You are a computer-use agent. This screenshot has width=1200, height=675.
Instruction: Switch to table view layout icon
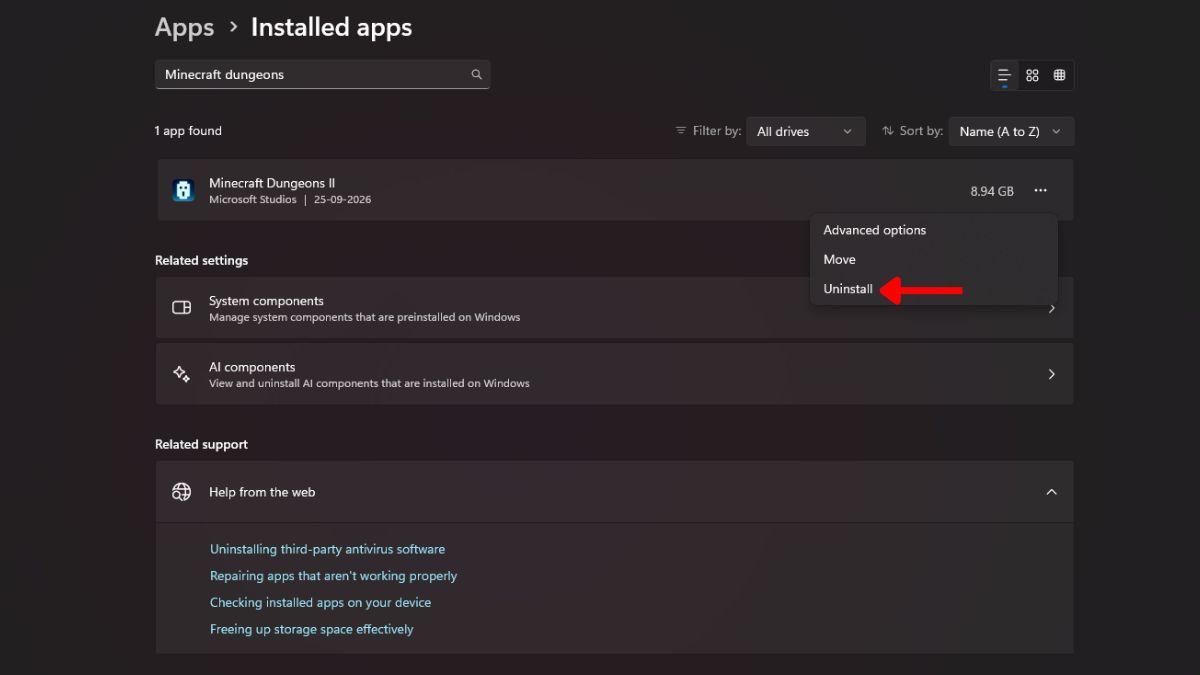[1059, 75]
